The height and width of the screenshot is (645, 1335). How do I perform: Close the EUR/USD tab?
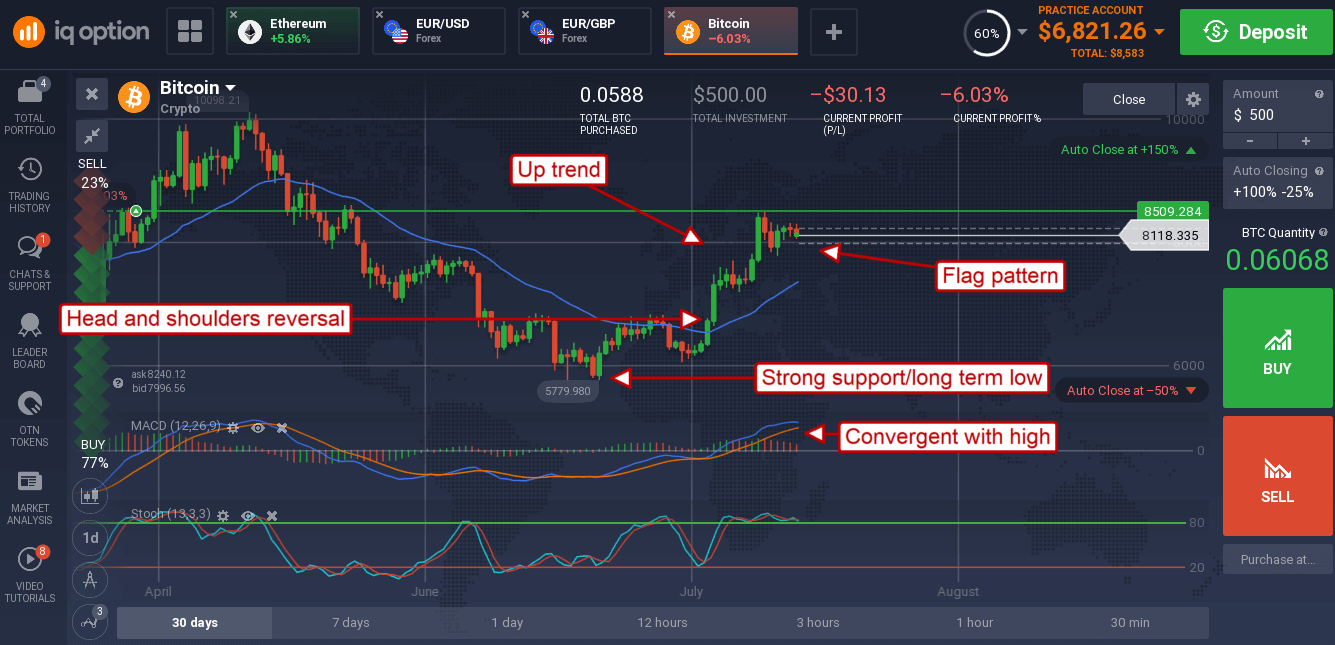pos(379,15)
